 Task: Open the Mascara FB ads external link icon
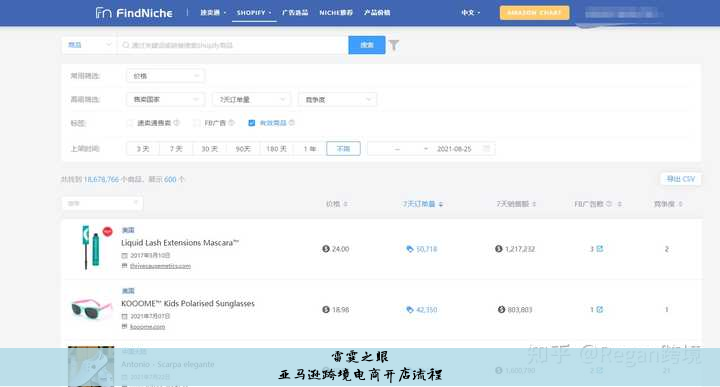click(600, 249)
